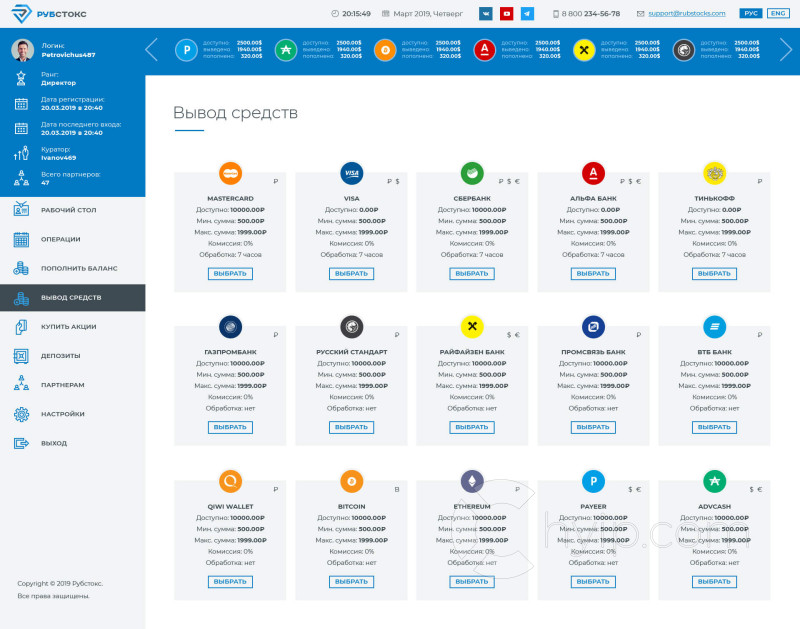Click the phone number 8 800 234-56-78
This screenshot has height=629, width=800.
coord(591,14)
